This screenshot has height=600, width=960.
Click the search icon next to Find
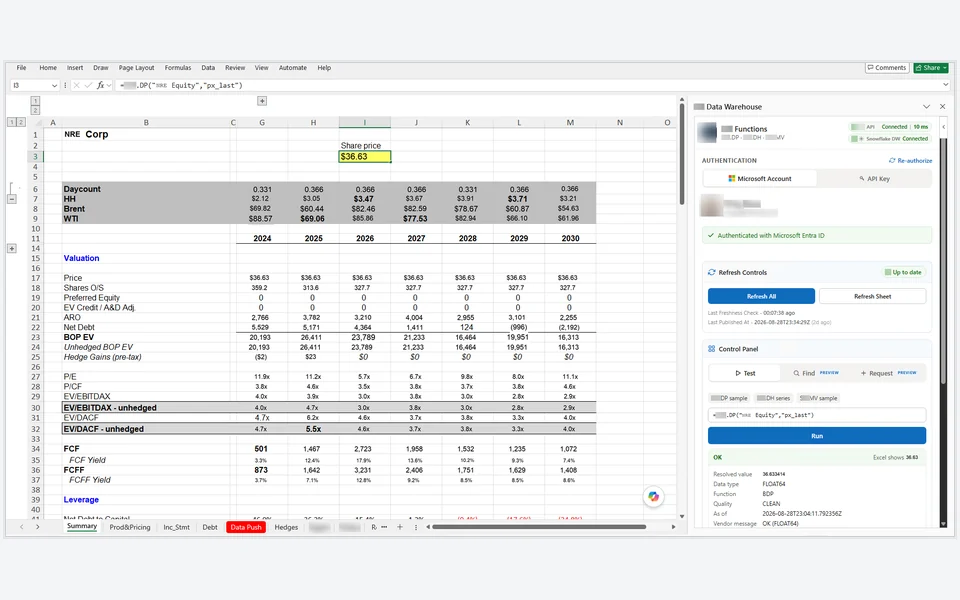pyautogui.click(x=796, y=373)
